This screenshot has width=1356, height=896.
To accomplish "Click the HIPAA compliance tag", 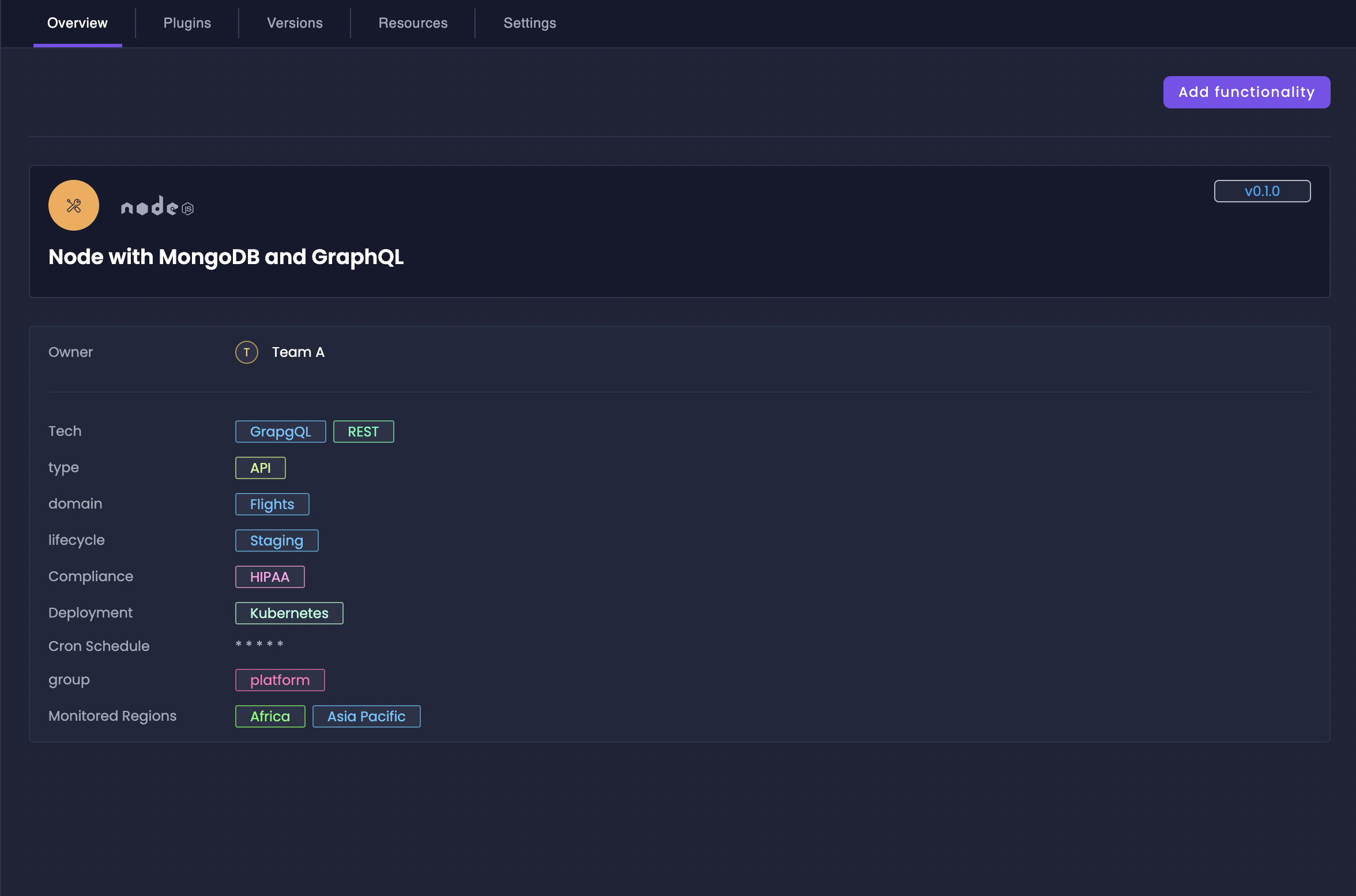I will click(269, 577).
